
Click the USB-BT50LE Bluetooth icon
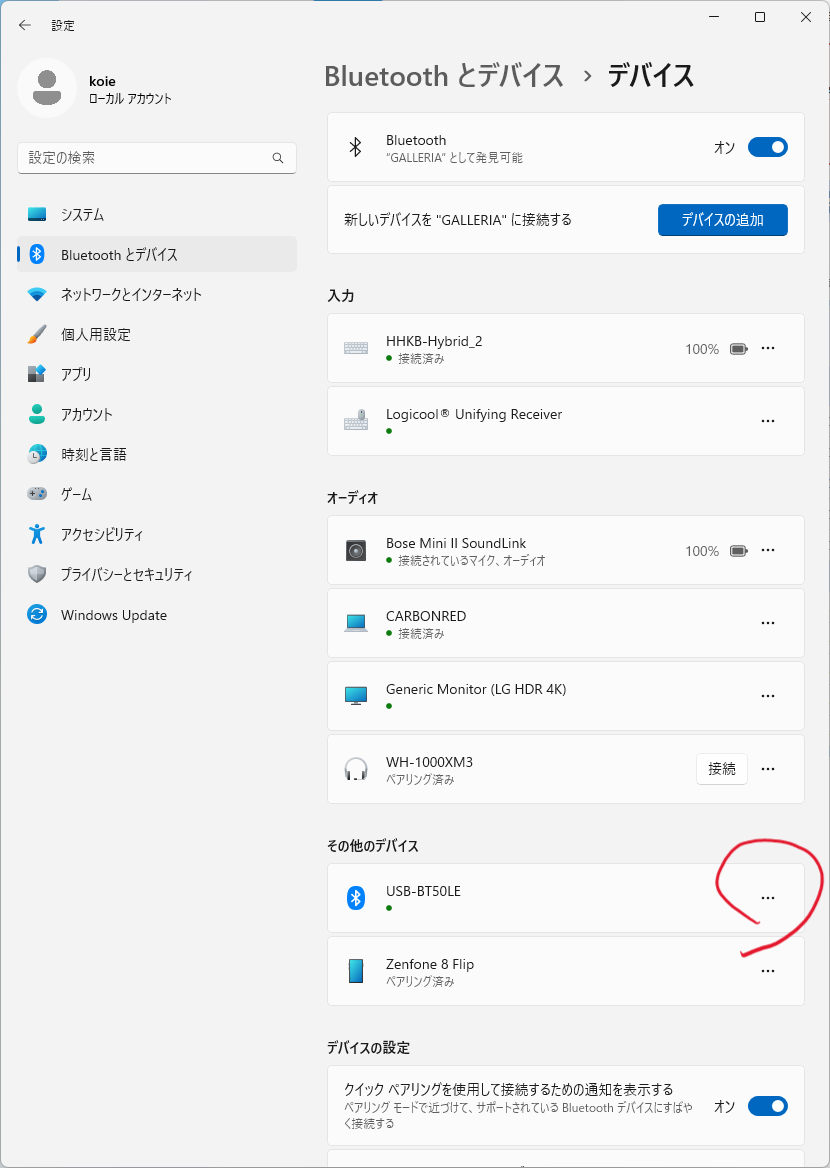[356, 898]
